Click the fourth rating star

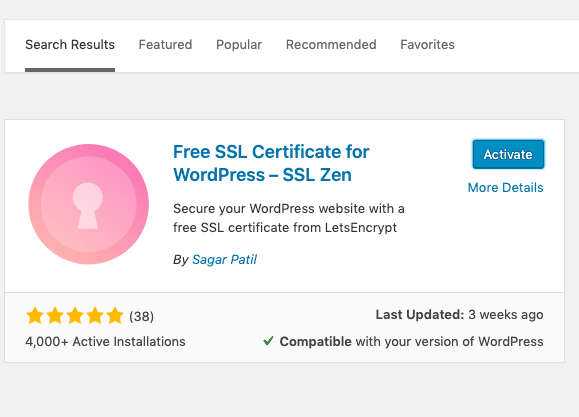point(95,316)
